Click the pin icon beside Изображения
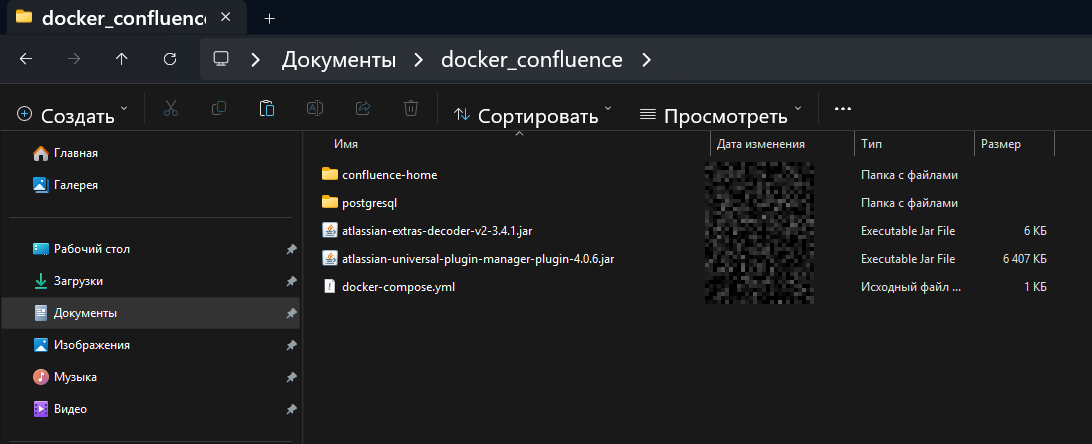This screenshot has width=1092, height=444. [292, 346]
